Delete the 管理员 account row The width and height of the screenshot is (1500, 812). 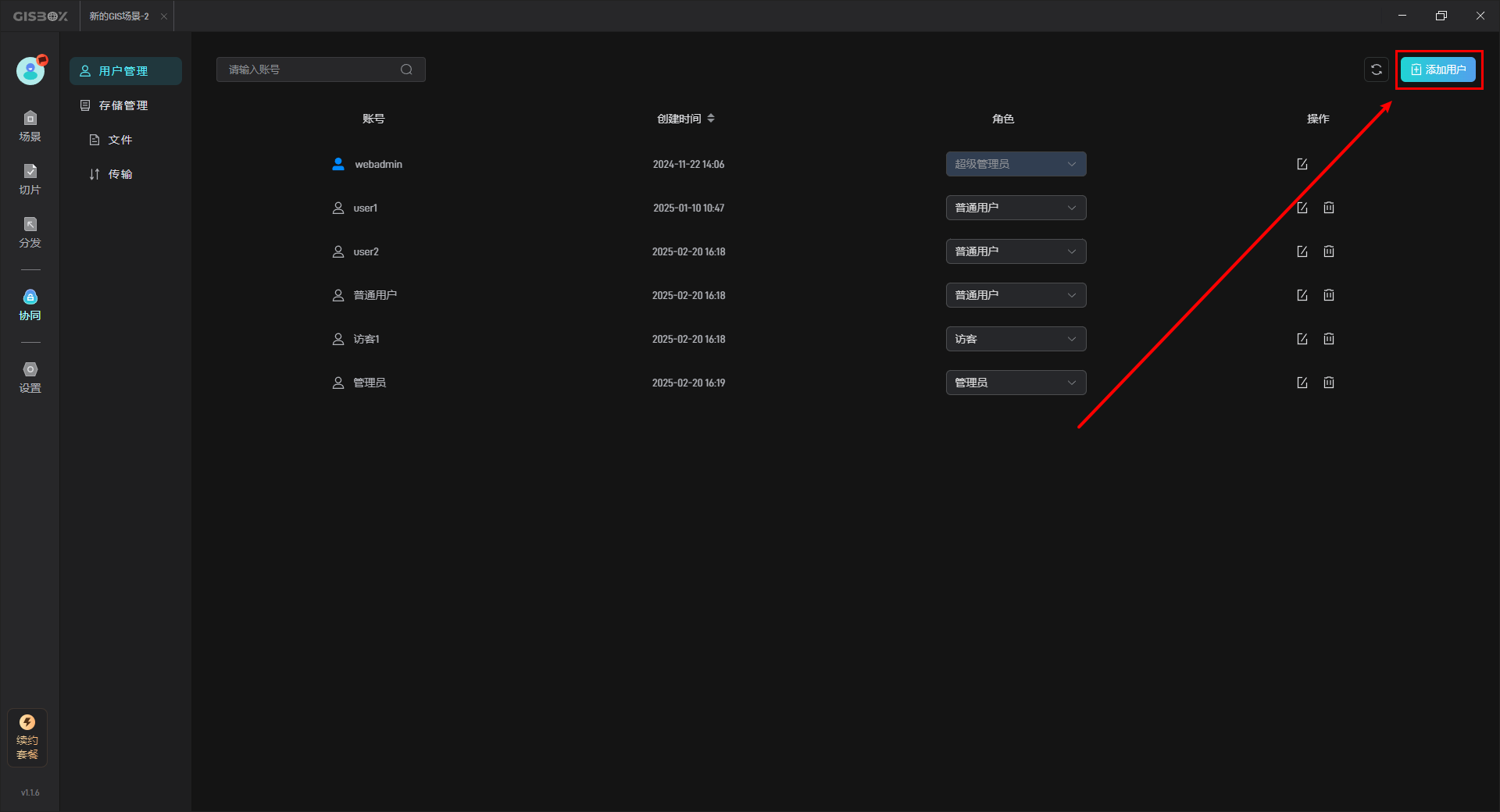[1329, 383]
